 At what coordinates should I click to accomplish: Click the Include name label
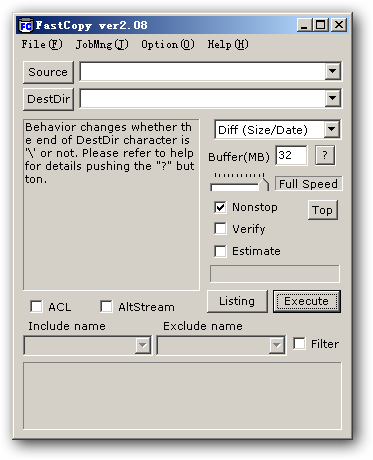[67, 326]
